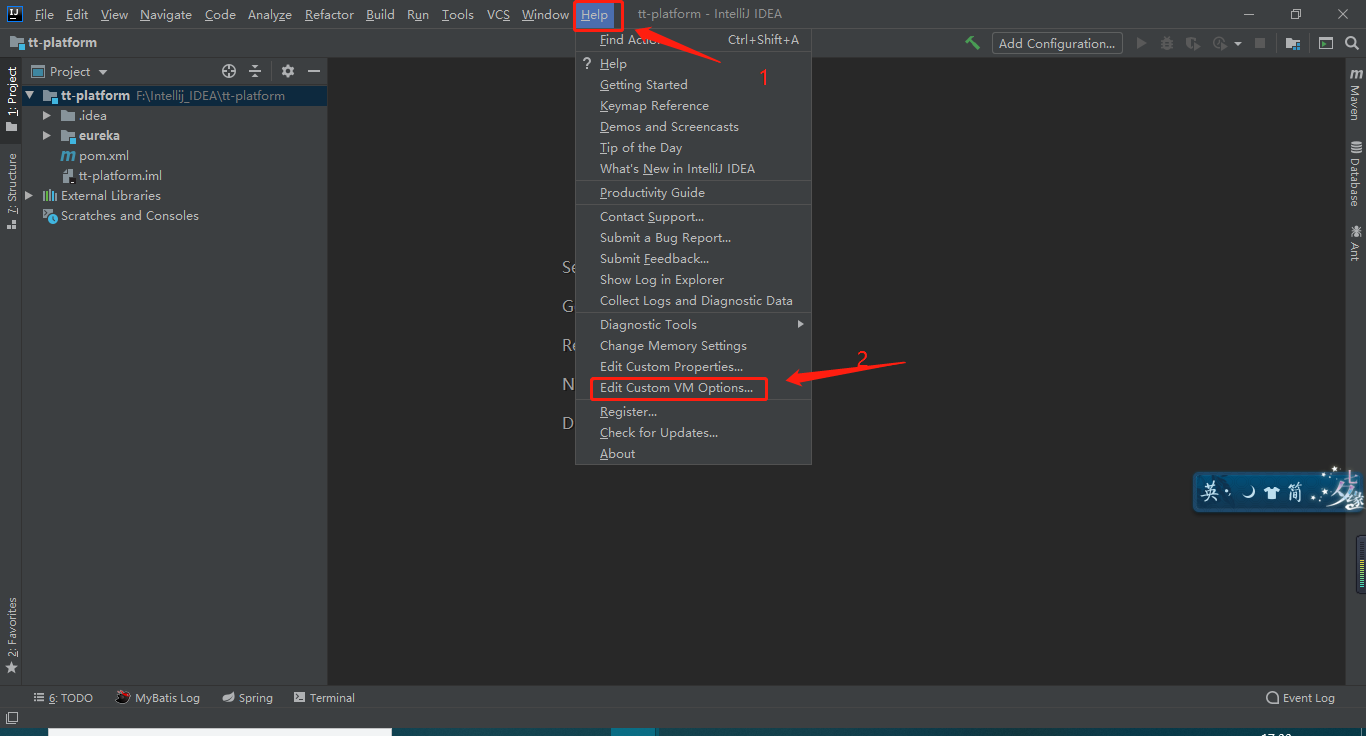
Task: Click Collapse All icon in Project panel
Action: coord(255,71)
